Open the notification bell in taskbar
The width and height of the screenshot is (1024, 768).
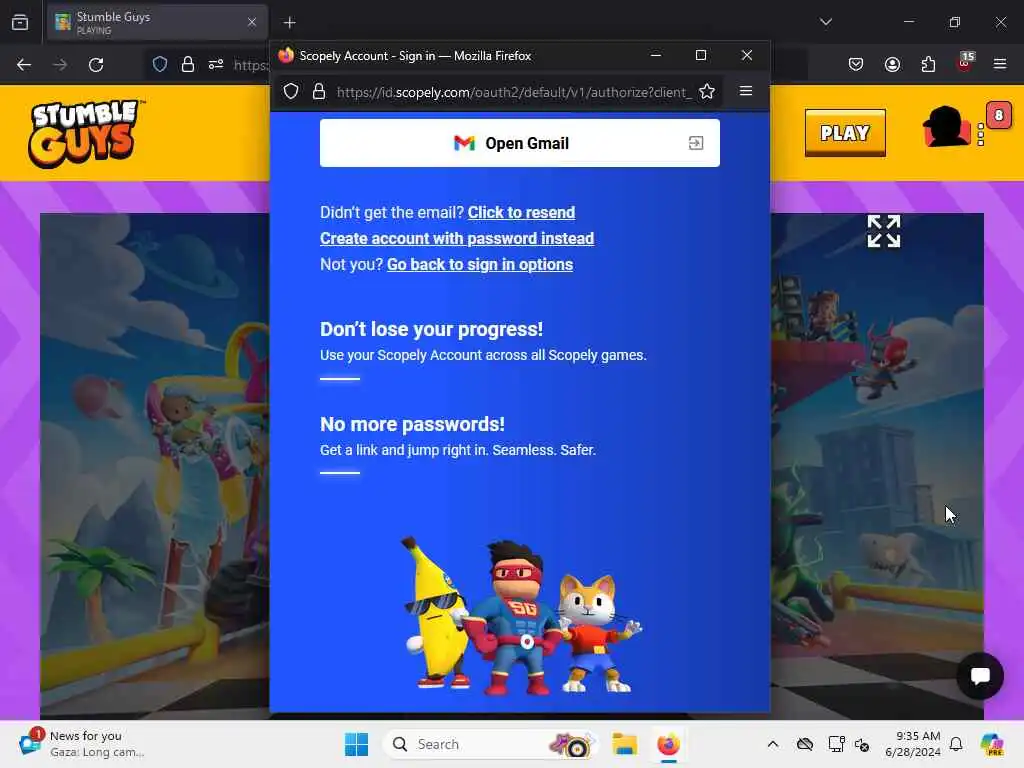click(x=956, y=744)
